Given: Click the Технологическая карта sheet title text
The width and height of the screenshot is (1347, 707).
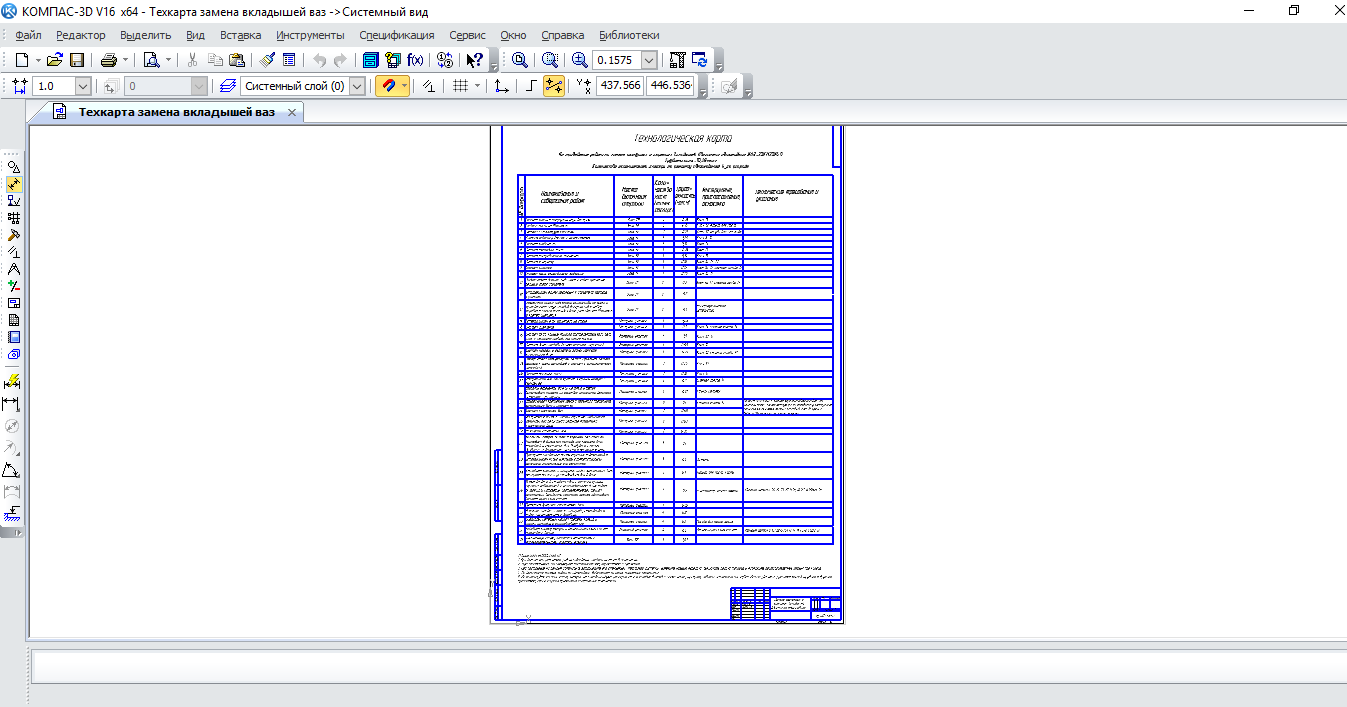Looking at the screenshot, I should pyautogui.click(x=683, y=137).
